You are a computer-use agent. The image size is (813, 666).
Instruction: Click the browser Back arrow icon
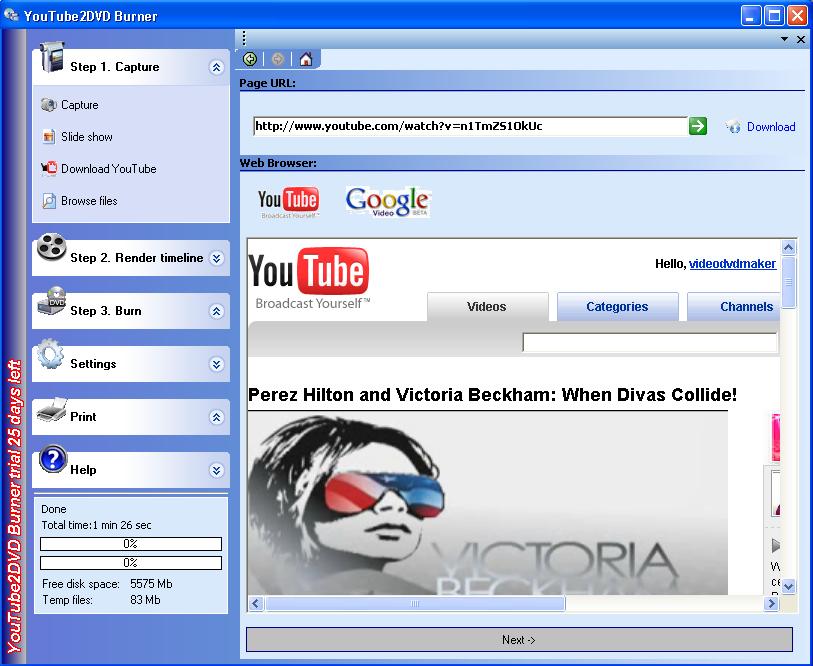click(x=250, y=59)
